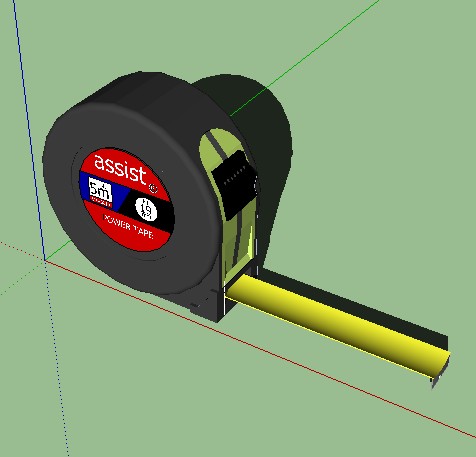Select the registered trademark symbol after assist
This screenshot has width=476, height=457.
click(153, 188)
